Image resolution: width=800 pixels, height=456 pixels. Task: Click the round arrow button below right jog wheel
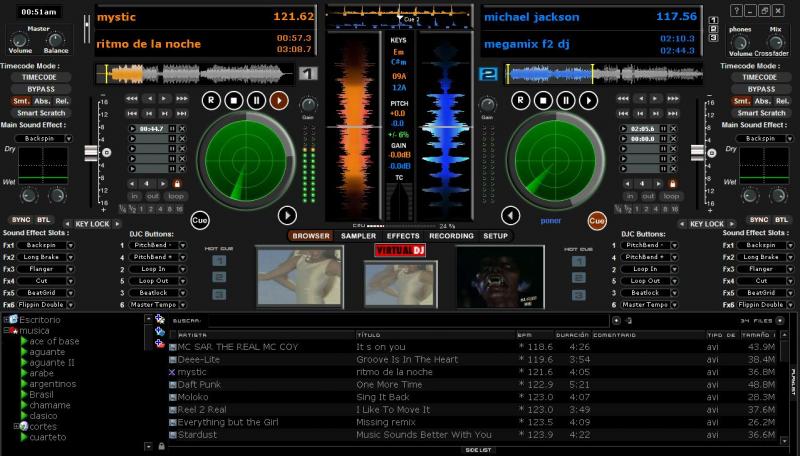click(x=510, y=215)
